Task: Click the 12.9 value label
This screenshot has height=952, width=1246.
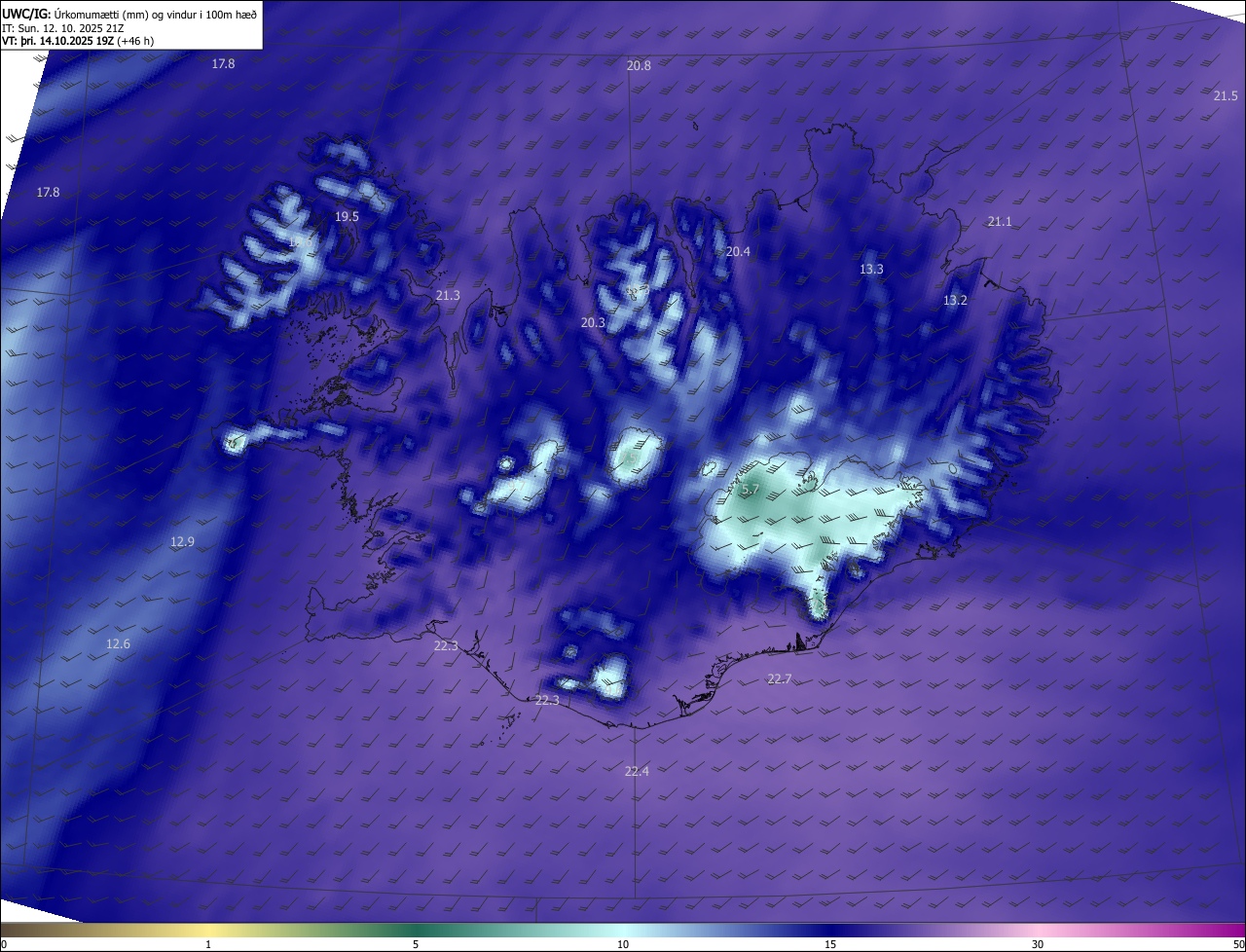Action: 182,541
